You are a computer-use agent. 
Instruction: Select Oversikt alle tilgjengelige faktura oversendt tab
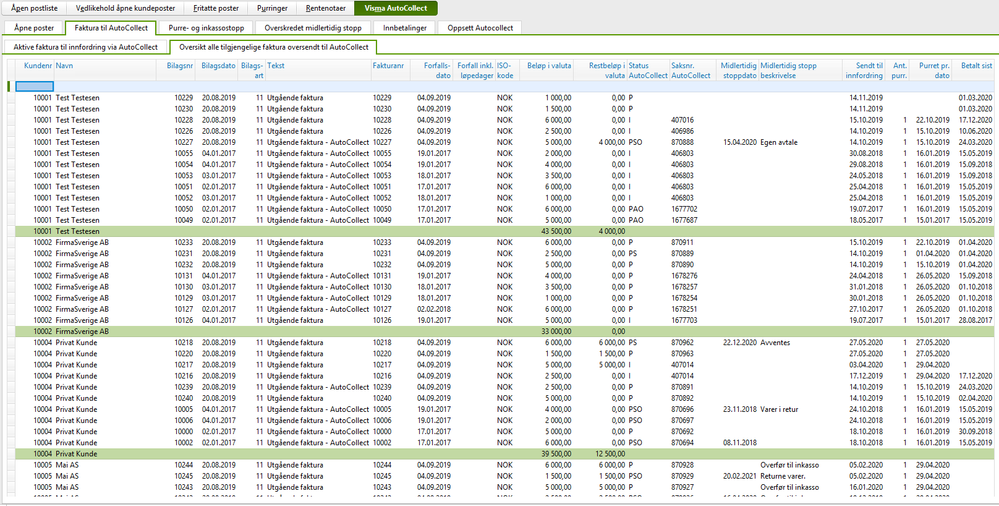tap(273, 47)
